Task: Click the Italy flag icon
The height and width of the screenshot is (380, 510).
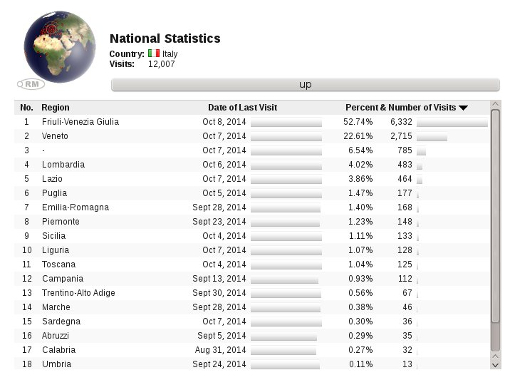Action: click(154, 53)
